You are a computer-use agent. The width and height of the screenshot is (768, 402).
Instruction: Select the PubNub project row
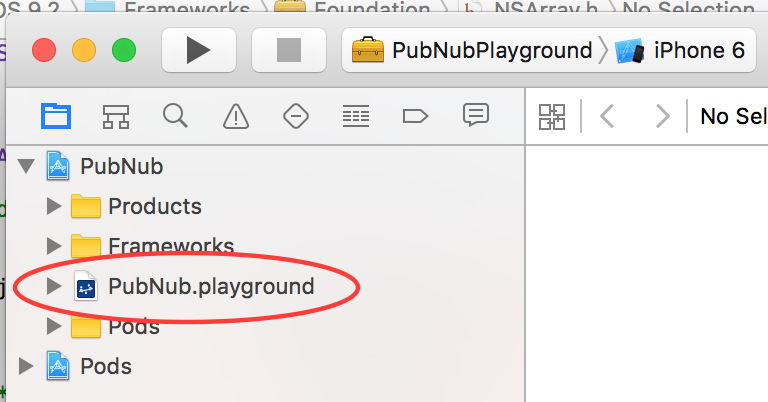click(265, 166)
